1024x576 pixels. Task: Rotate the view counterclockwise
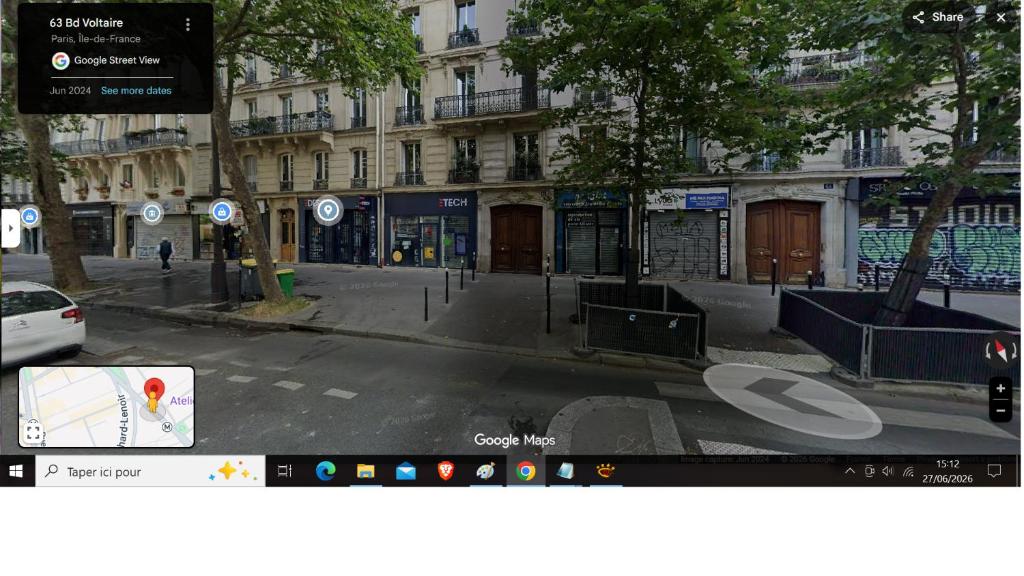tap(989, 352)
